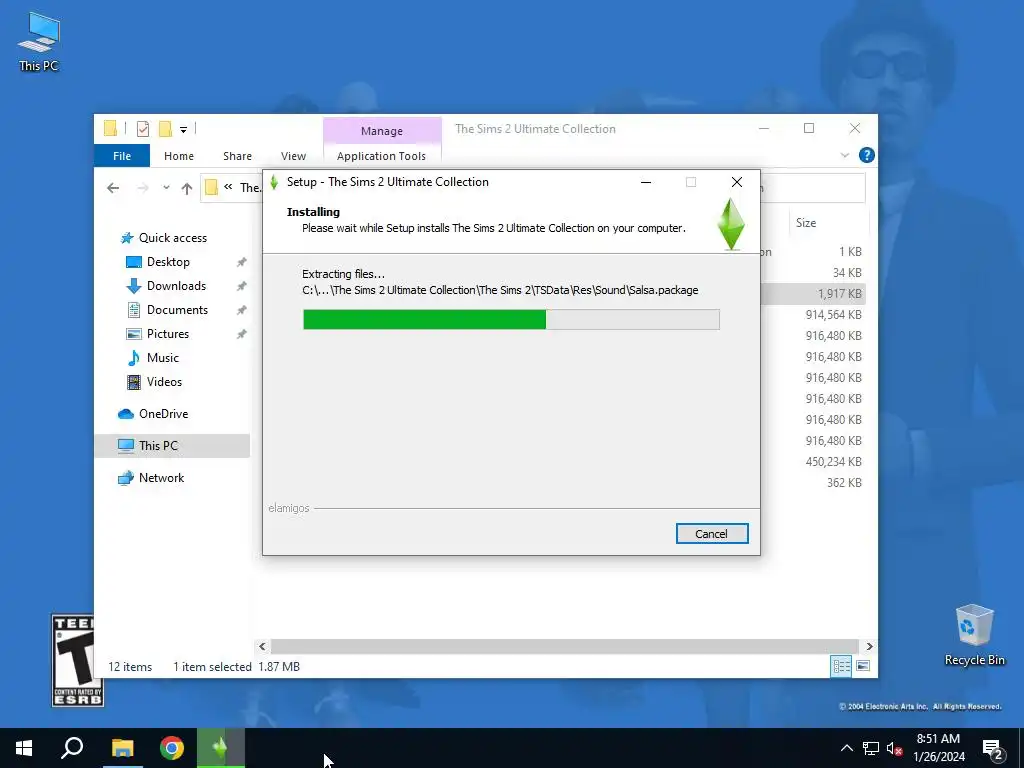Open Music in navigation pane

(x=163, y=358)
